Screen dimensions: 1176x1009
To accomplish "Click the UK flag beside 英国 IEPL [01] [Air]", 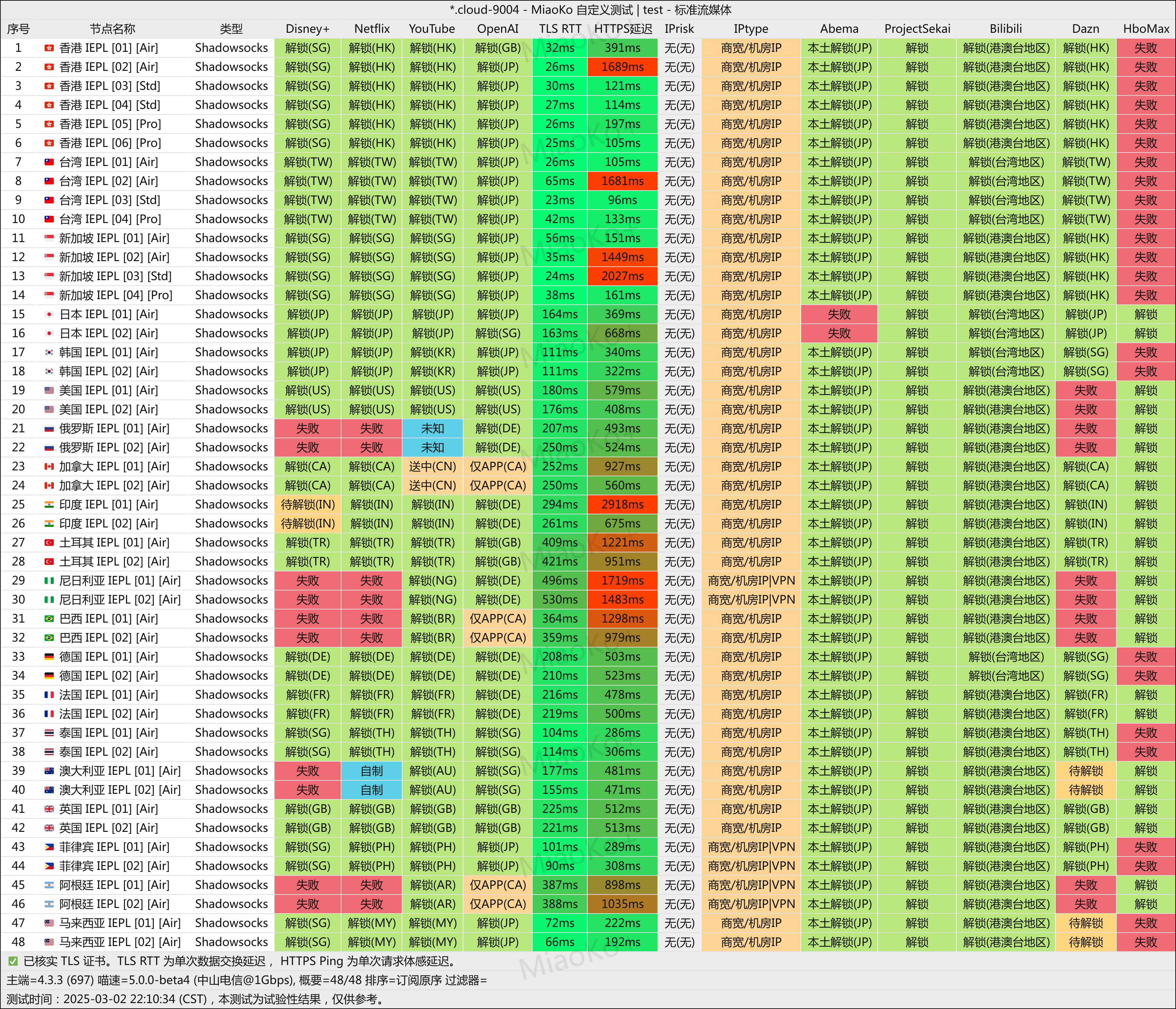I will coord(50,809).
